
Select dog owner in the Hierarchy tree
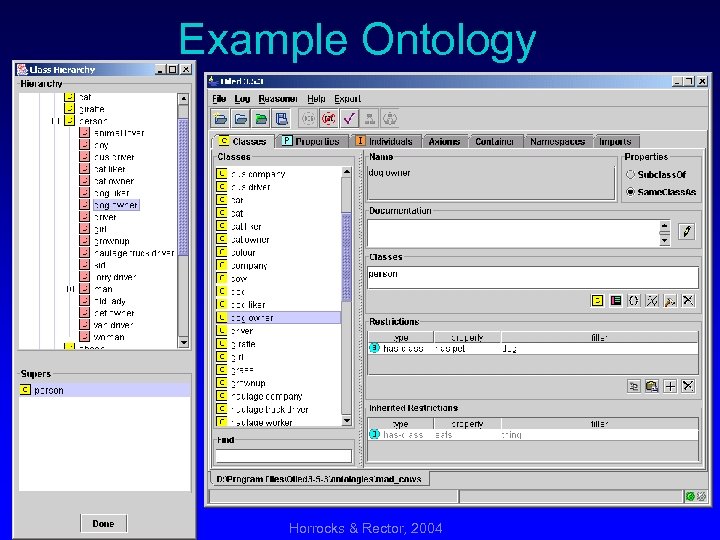pyautogui.click(x=116, y=205)
